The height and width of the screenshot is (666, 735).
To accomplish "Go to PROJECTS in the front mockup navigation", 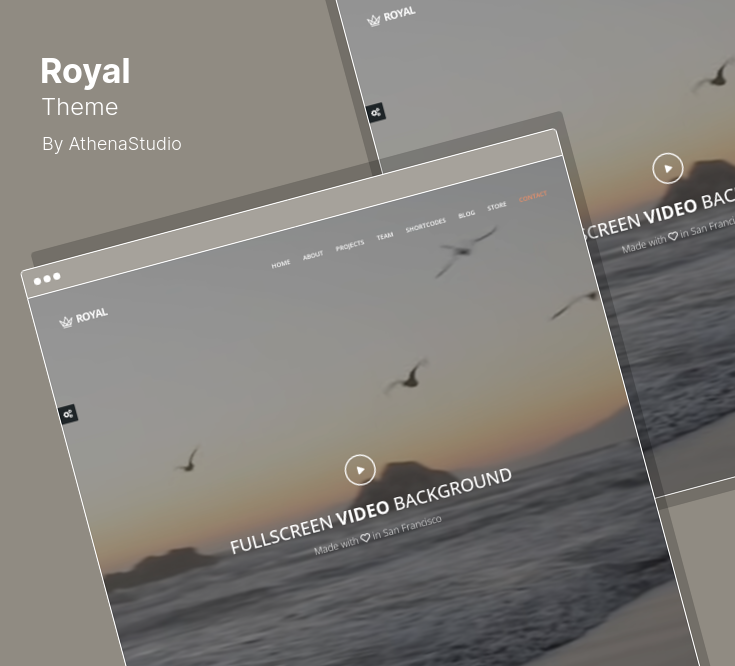I will click(350, 245).
